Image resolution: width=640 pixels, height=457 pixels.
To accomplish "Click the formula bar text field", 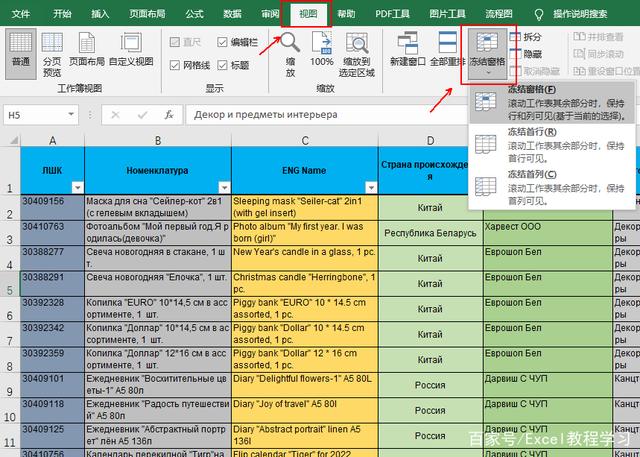I will click(327, 115).
